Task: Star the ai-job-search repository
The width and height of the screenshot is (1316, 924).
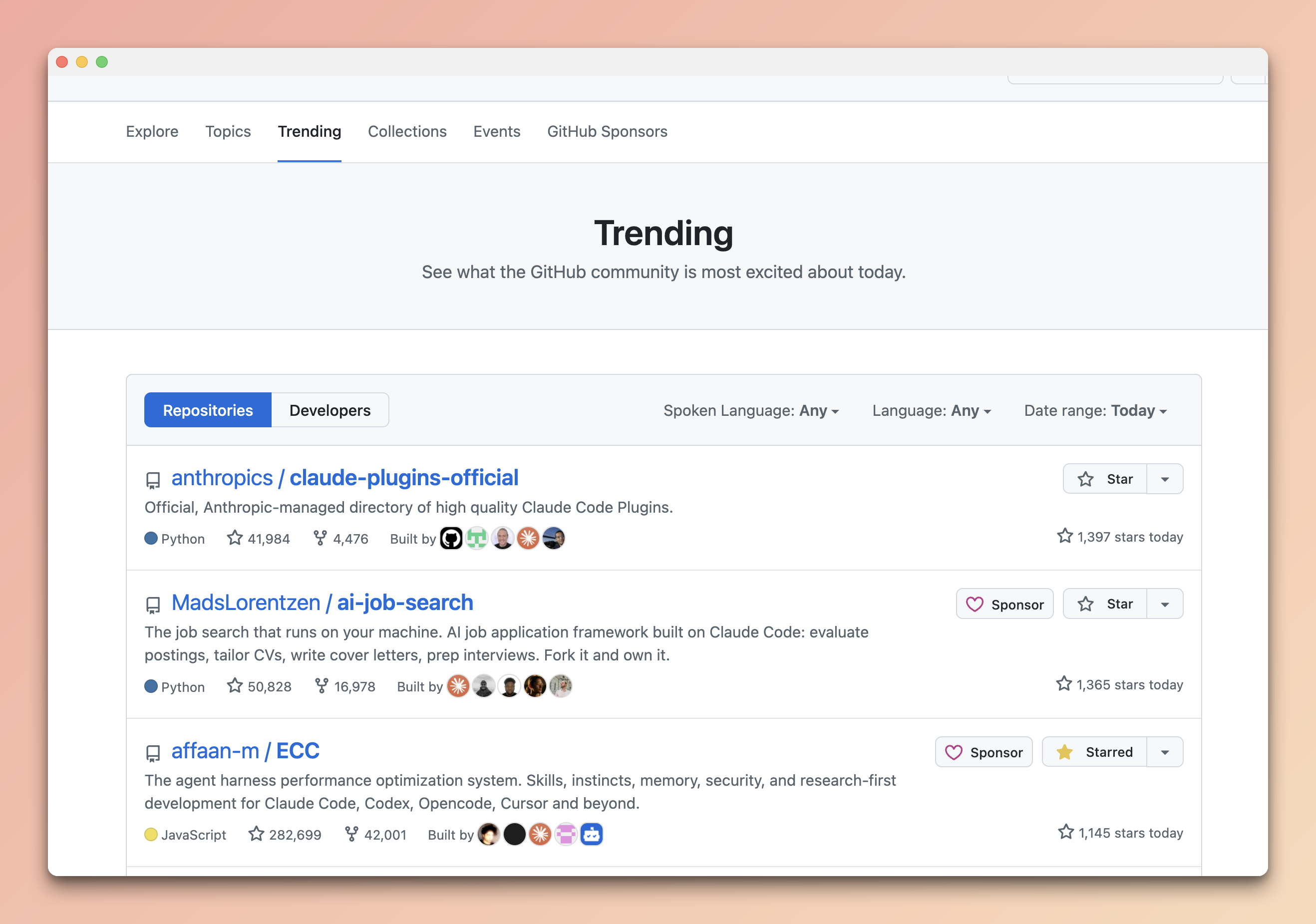Action: point(1104,604)
